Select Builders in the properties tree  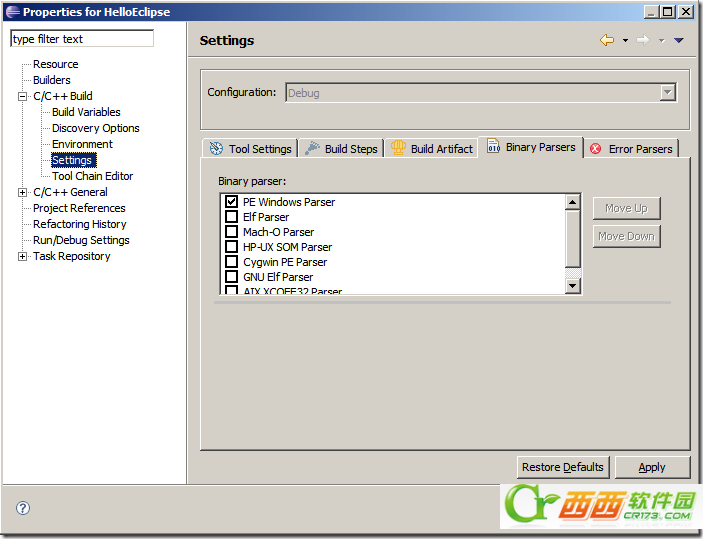52,80
